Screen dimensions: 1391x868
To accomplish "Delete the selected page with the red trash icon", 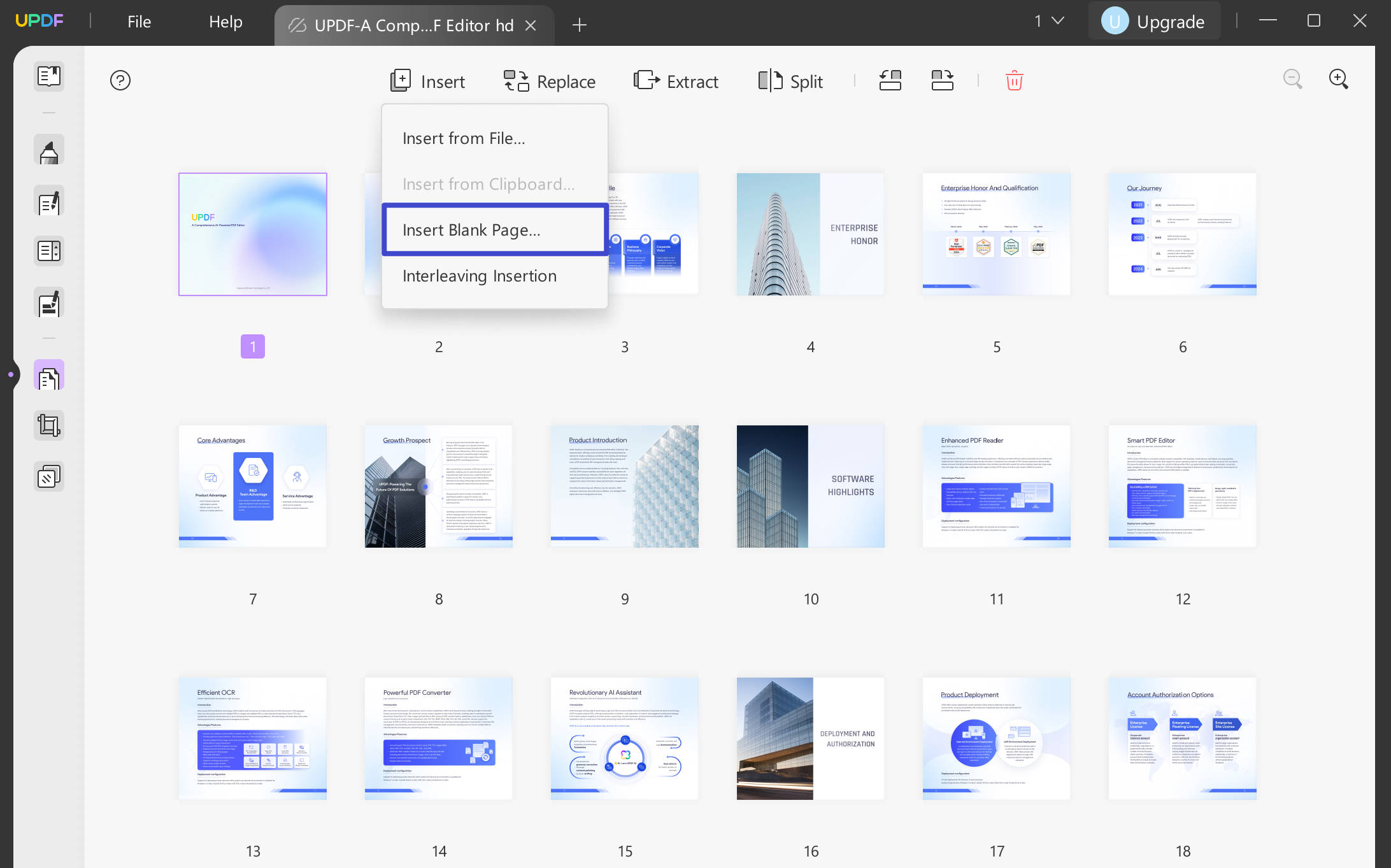I will coord(1013,80).
